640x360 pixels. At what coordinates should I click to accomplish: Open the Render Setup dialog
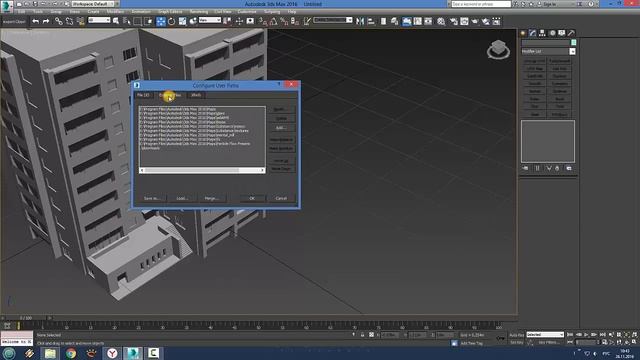453,21
